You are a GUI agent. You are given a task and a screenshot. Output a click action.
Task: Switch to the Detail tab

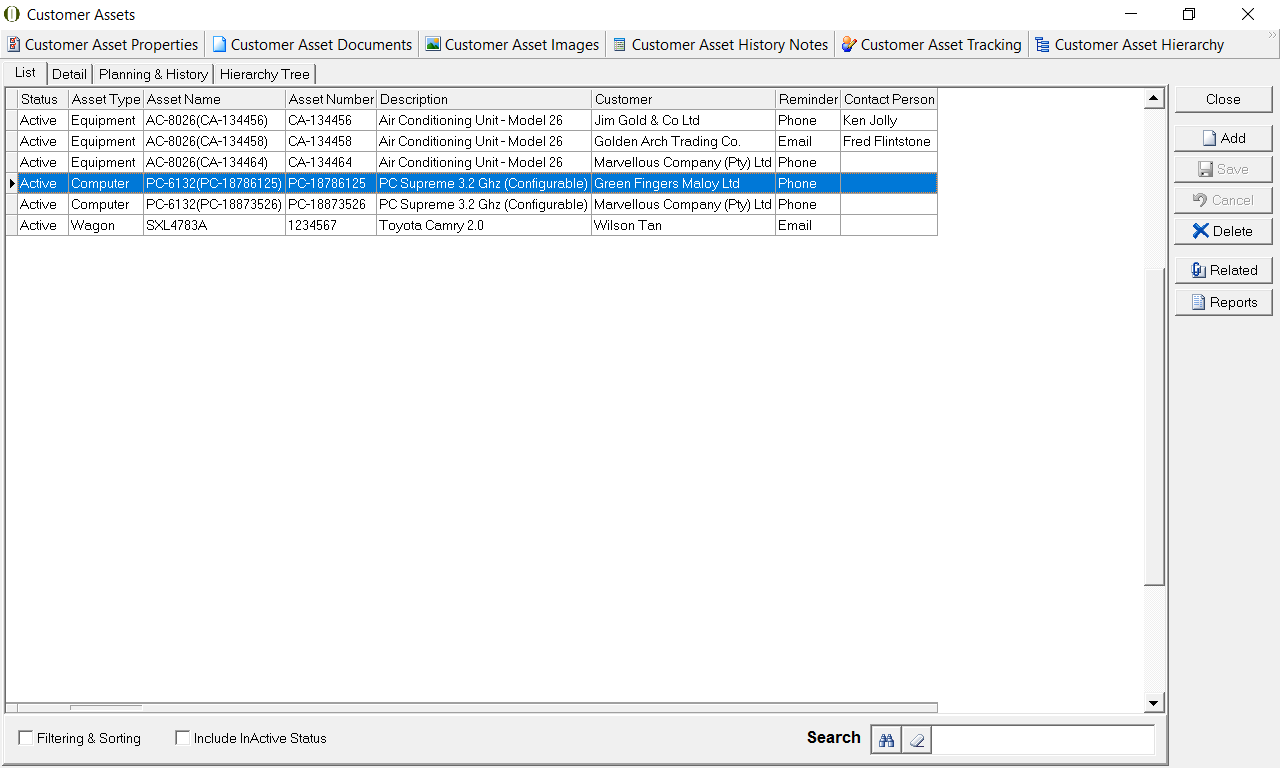[x=69, y=74]
